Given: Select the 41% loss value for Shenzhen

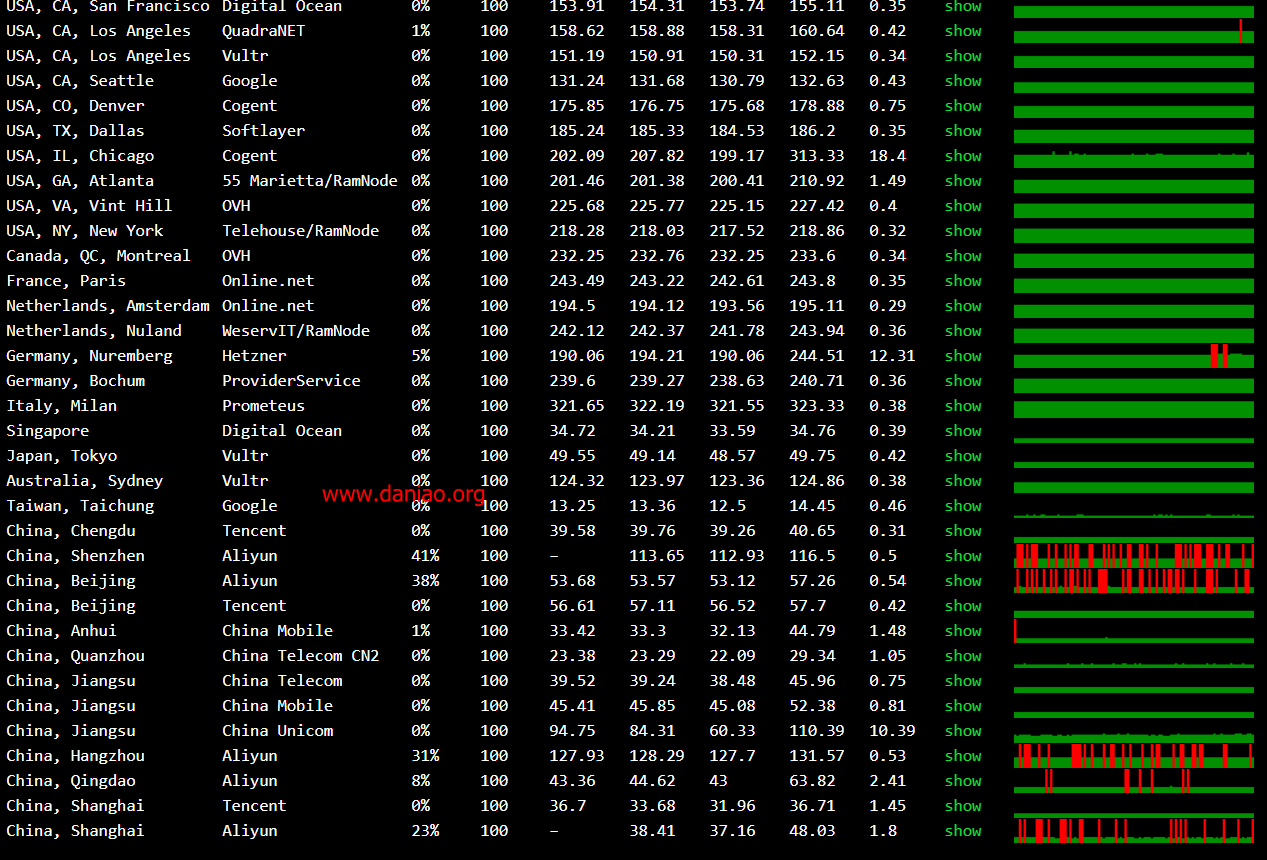Looking at the screenshot, I should 425,556.
